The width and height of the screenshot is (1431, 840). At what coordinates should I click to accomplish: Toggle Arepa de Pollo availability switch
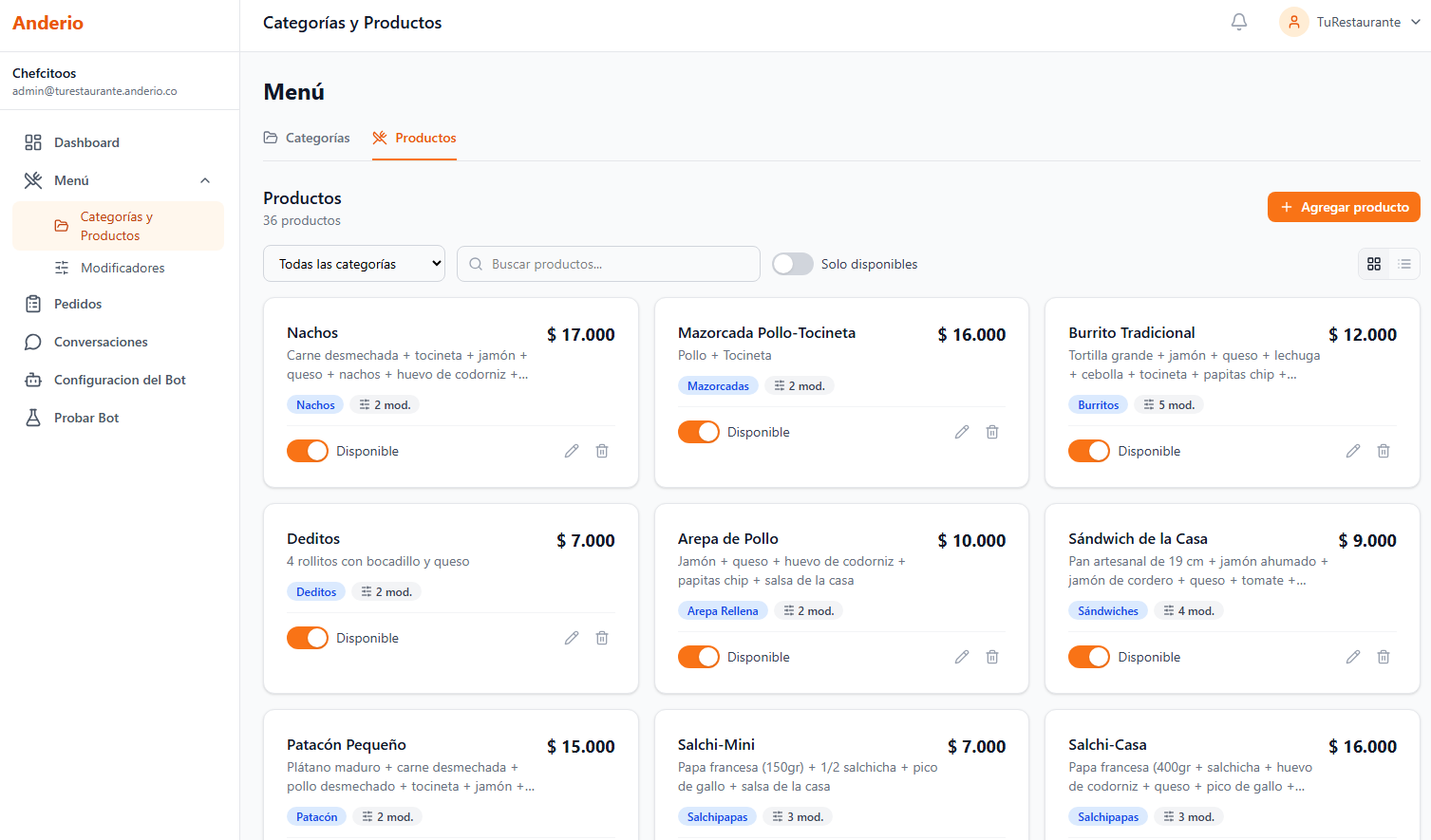pos(699,657)
